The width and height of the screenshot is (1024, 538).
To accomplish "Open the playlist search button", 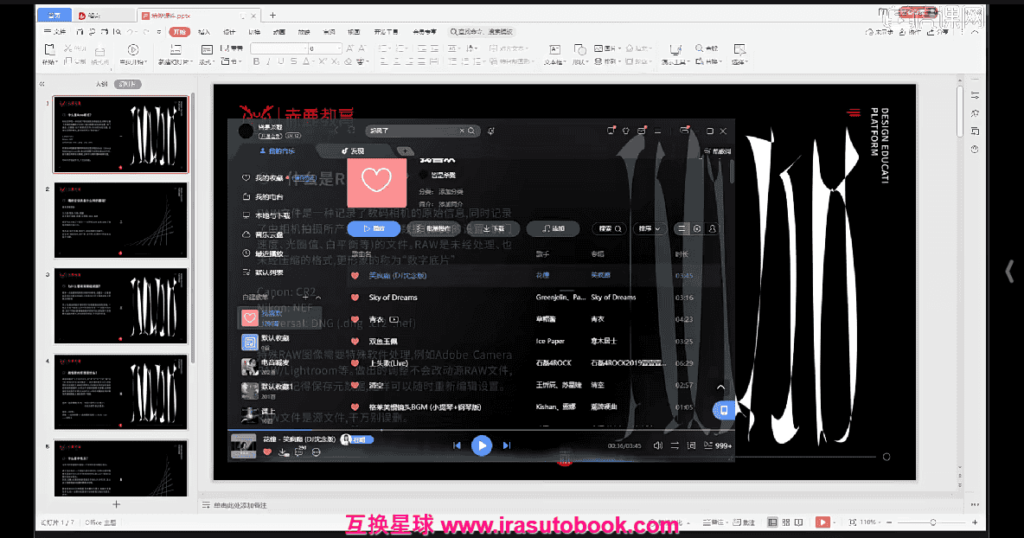I will tap(610, 229).
